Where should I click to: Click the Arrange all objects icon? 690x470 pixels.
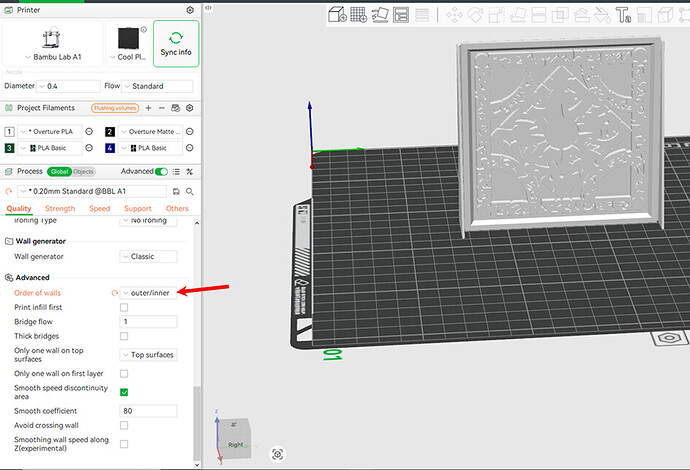[x=401, y=15]
